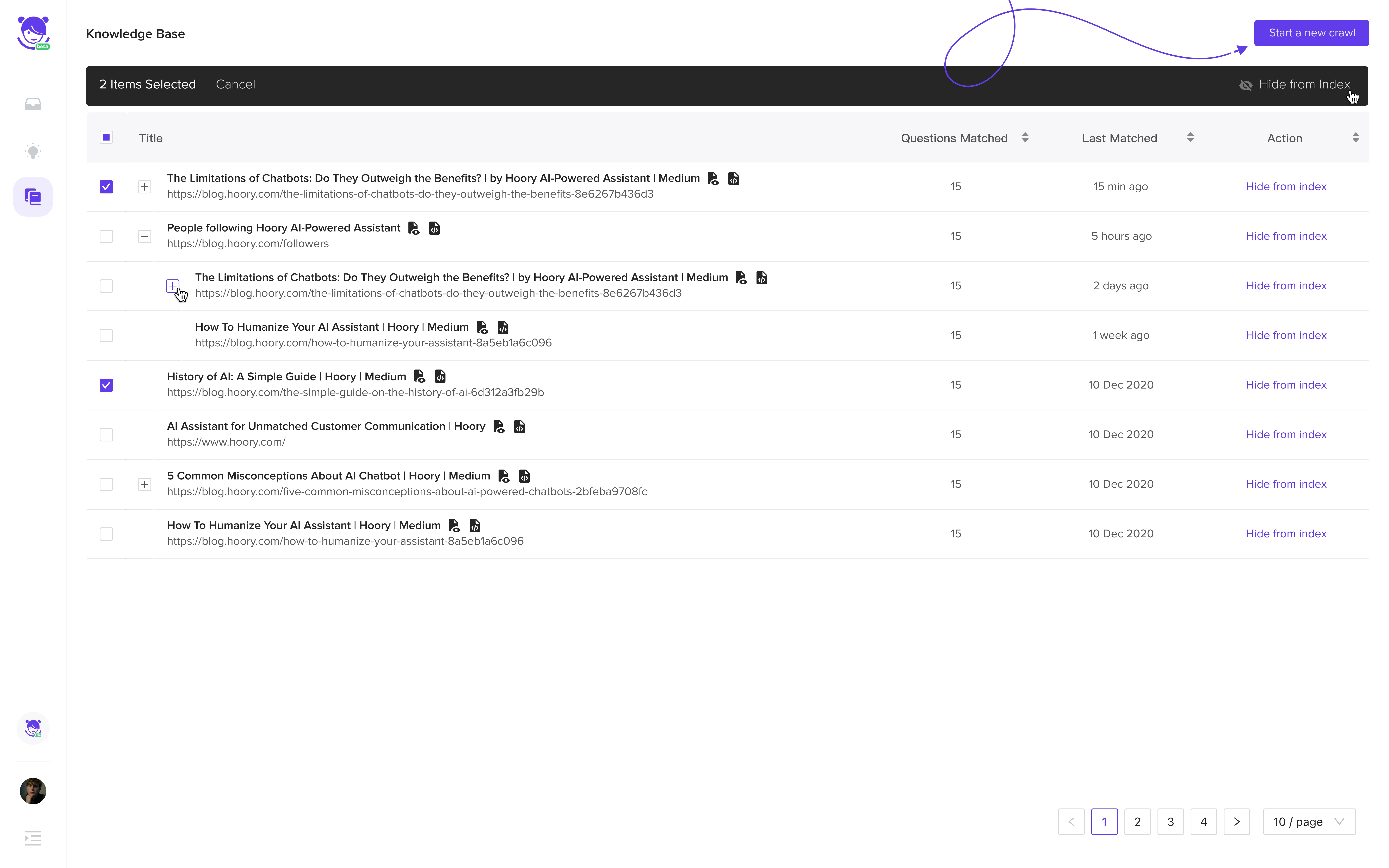Open the user profile photo

point(33,791)
